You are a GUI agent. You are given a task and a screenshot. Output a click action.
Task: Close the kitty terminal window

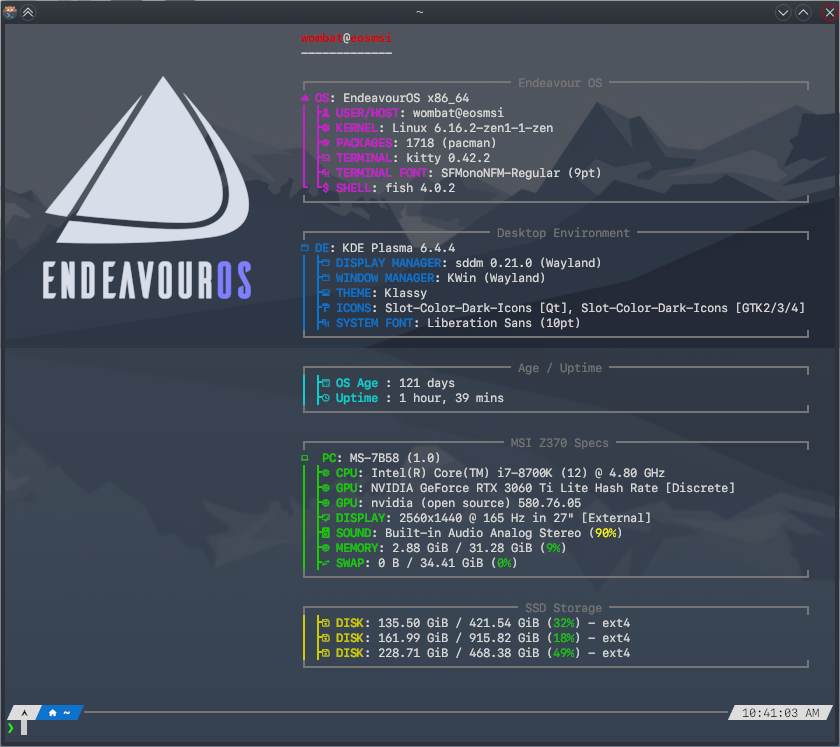pyautogui.click(x=829, y=12)
